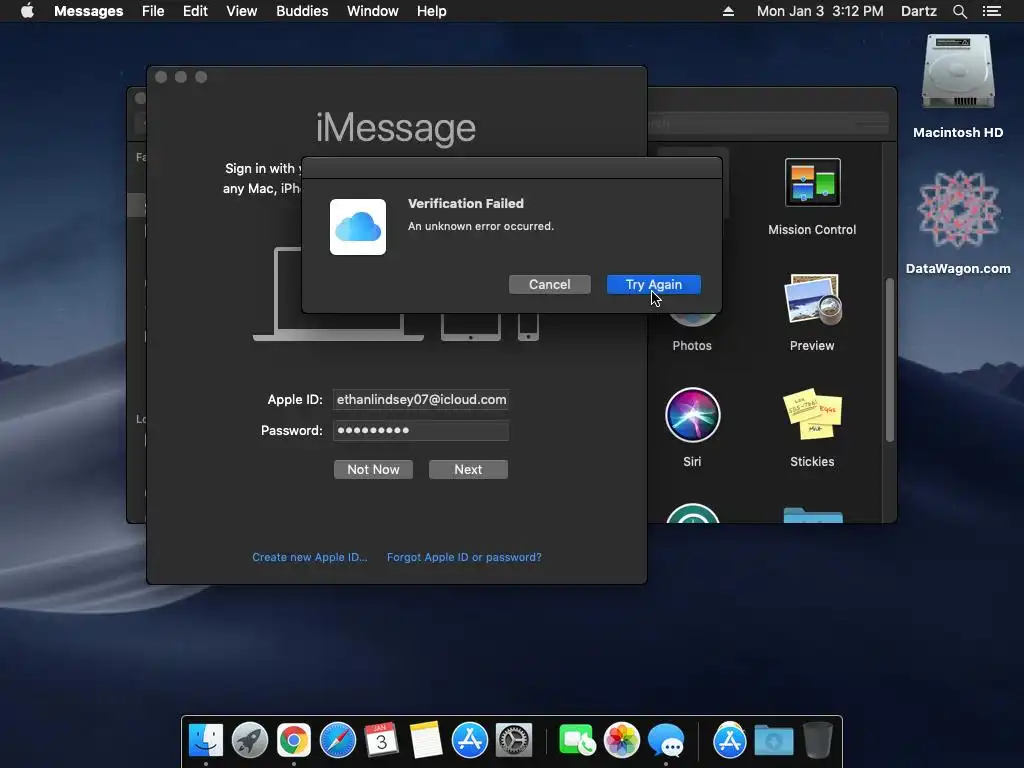Focus the Apple ID input field
Screen dimensions: 1024x768
point(421,399)
